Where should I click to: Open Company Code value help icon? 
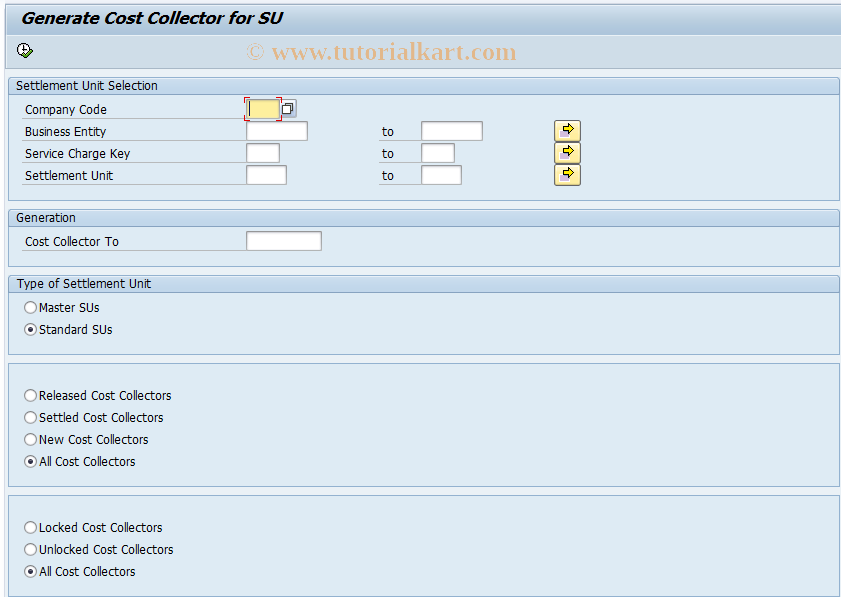(x=287, y=109)
